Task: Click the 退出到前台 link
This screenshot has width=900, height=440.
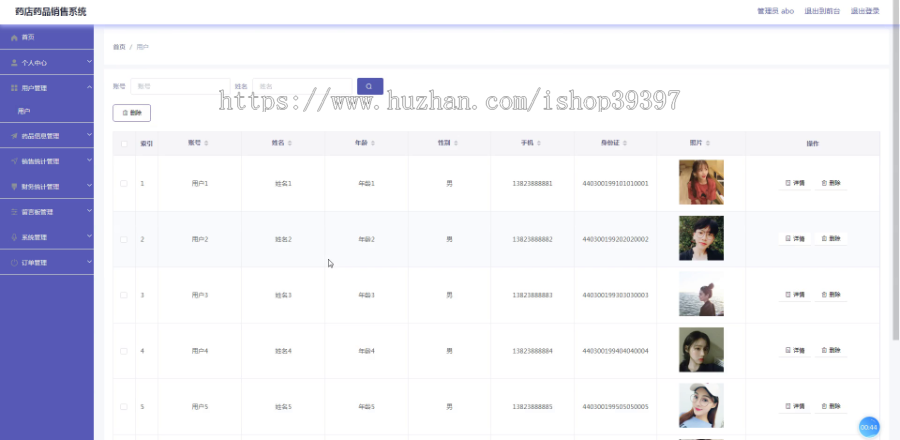Action: tap(822, 11)
